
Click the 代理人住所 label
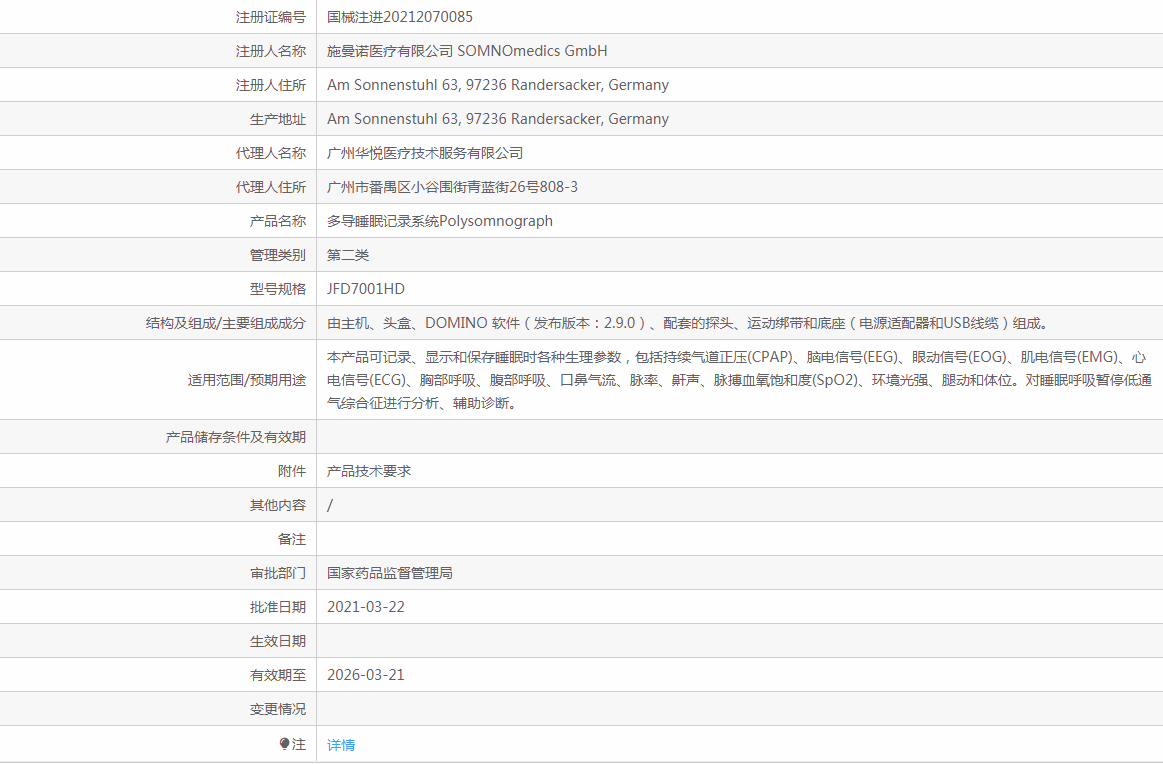pyautogui.click(x=271, y=188)
